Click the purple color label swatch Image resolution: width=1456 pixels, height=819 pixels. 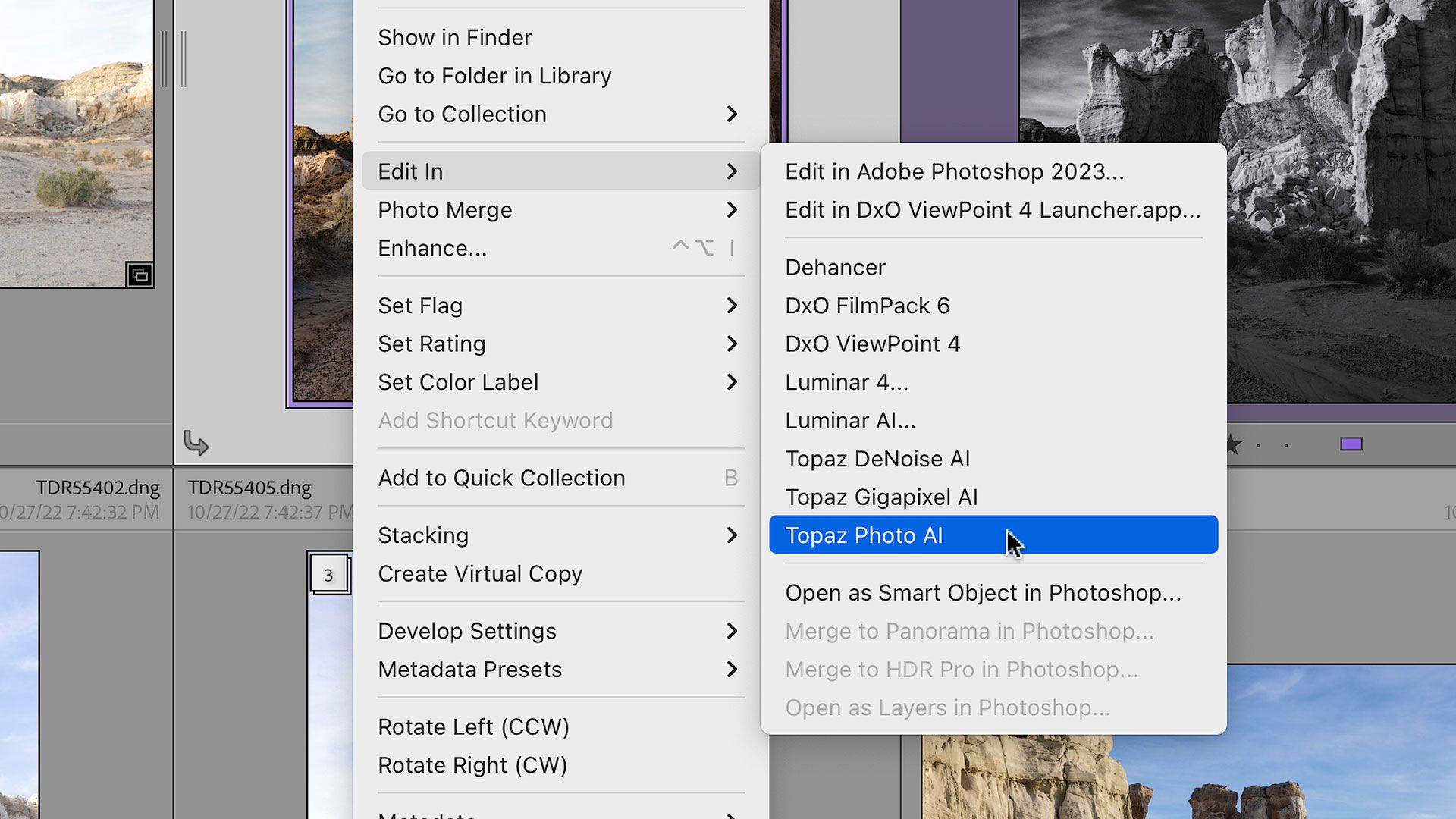pyautogui.click(x=1351, y=444)
